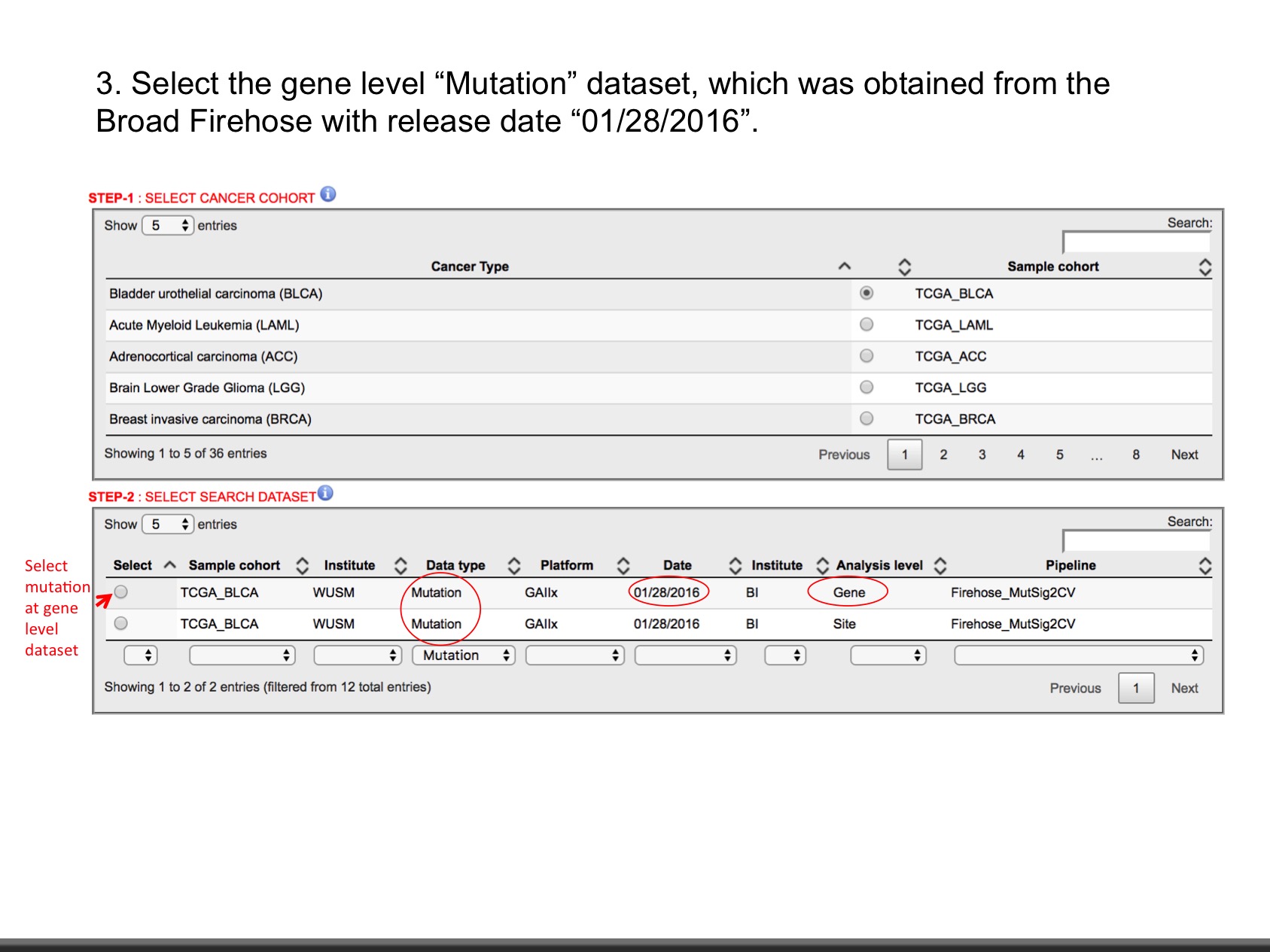Click sort arrows next to Date column

(x=735, y=566)
